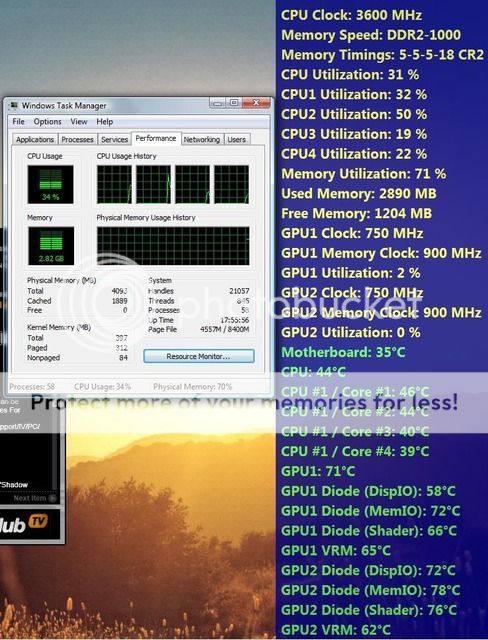Open the File menu in Task Manager

click(x=18, y=122)
